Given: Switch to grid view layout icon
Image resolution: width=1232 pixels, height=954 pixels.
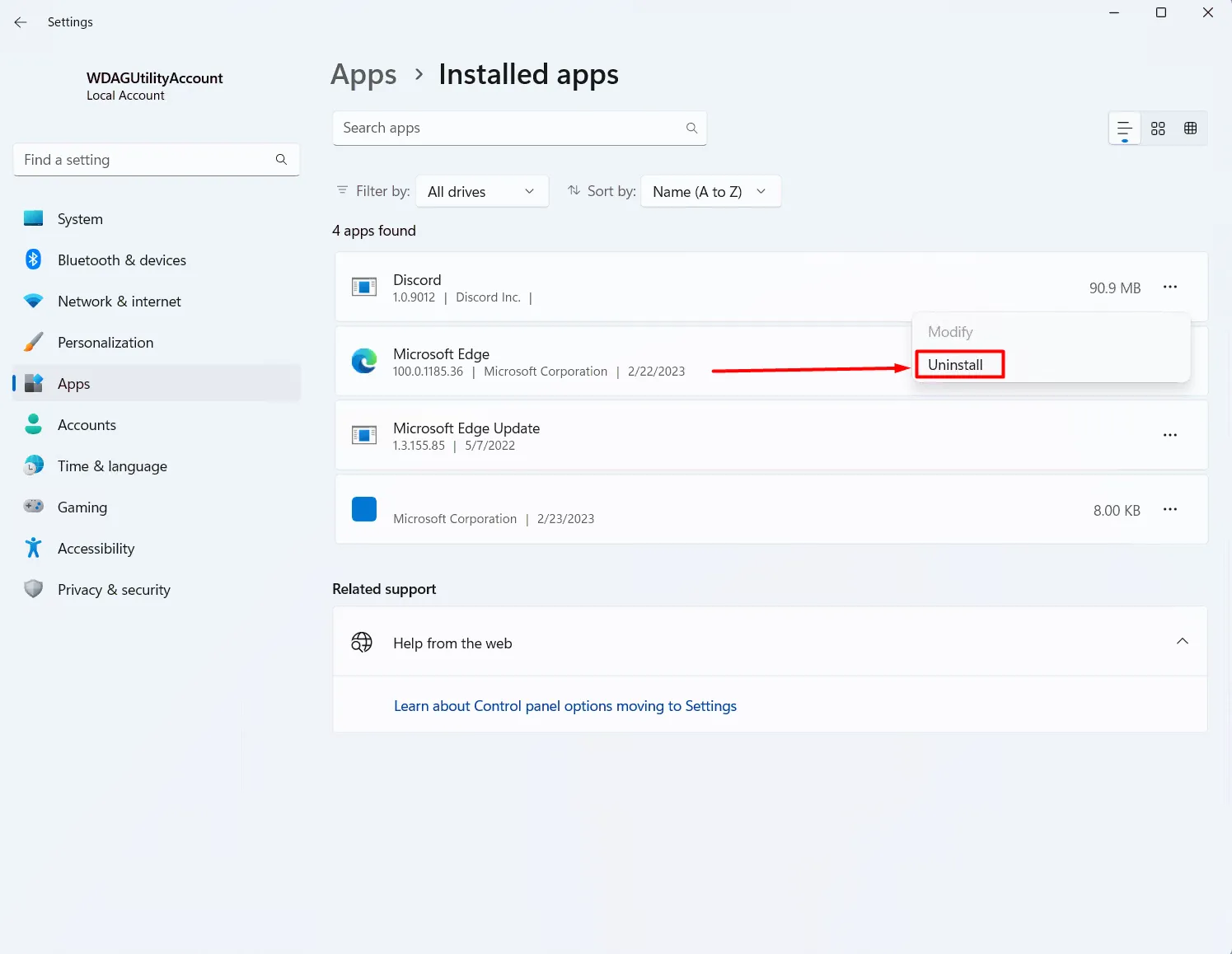Looking at the screenshot, I should [x=1158, y=129].
